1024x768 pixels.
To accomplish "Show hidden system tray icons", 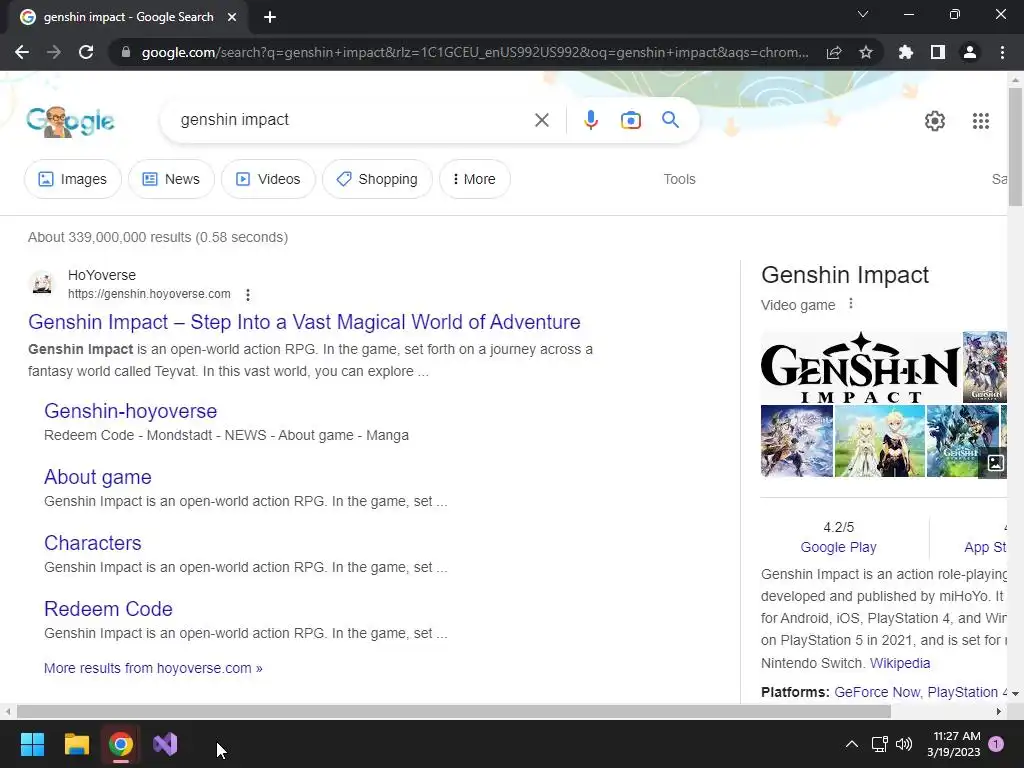I will click(x=852, y=744).
